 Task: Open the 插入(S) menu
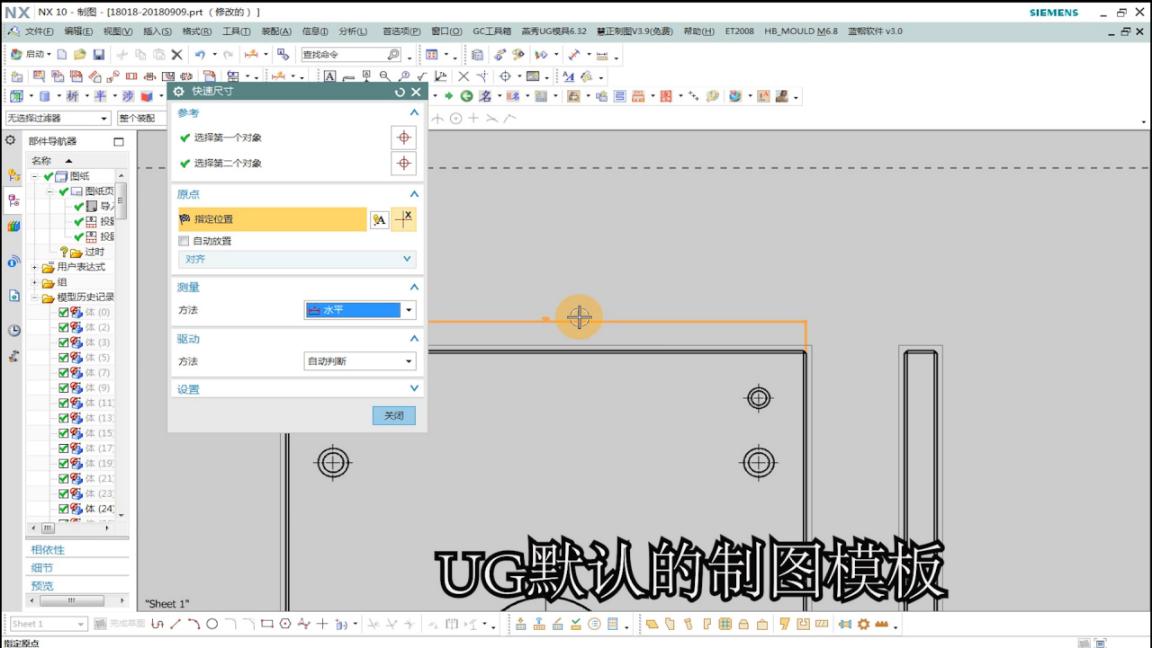157,32
